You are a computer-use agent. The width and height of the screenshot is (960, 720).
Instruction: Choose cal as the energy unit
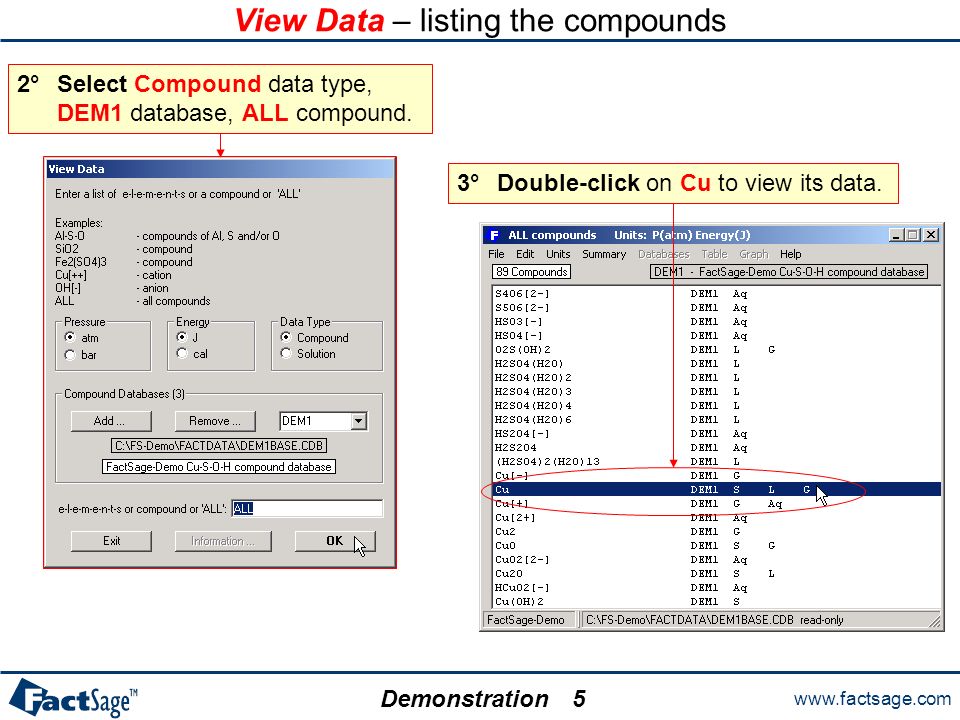point(182,353)
